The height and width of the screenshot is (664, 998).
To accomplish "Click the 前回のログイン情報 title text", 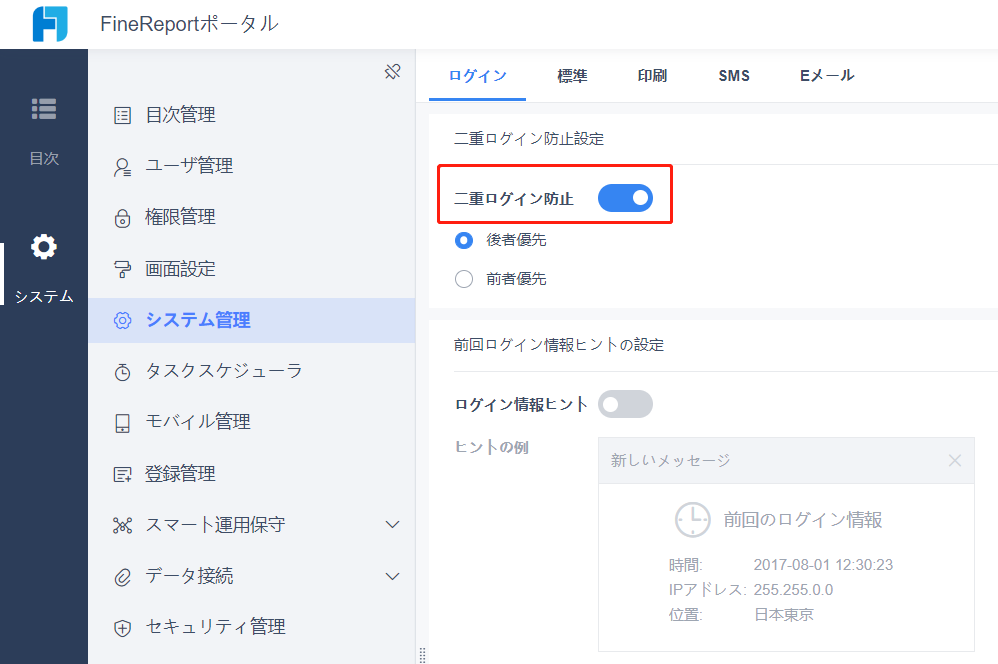I will pyautogui.click(x=803, y=520).
